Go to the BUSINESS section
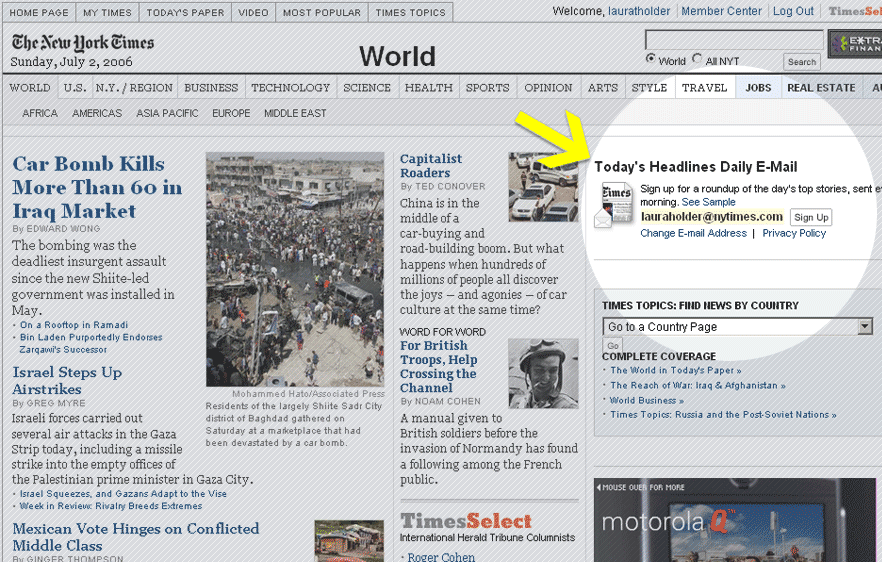This screenshot has height=562, width=882. (x=211, y=88)
